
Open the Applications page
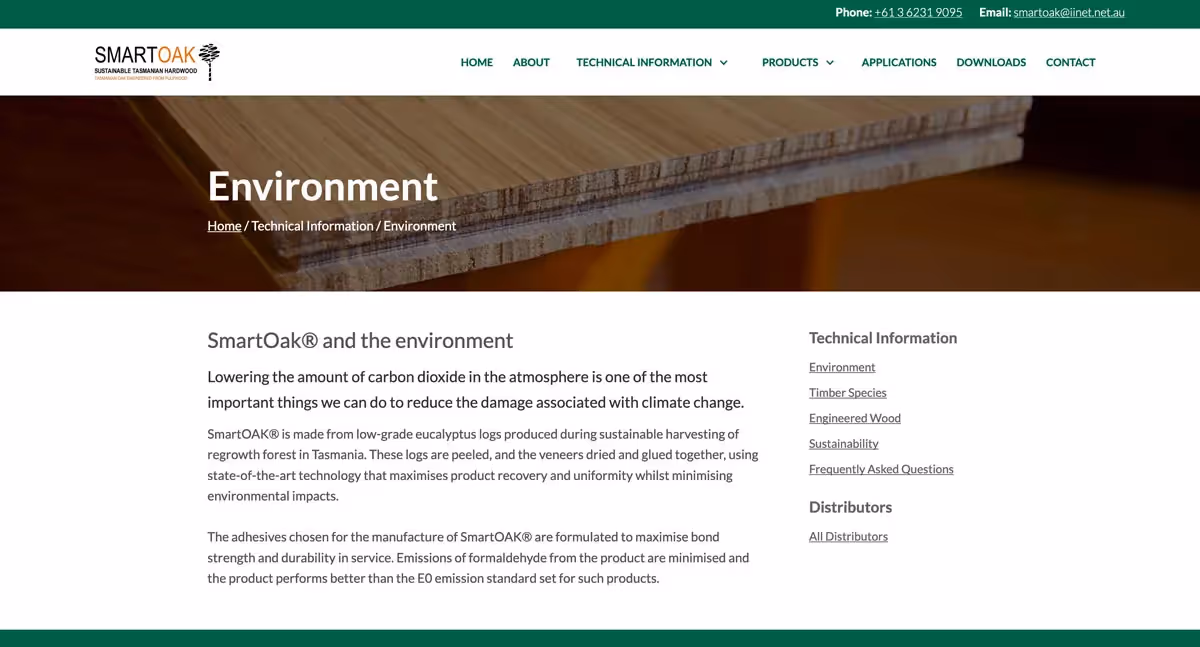click(899, 62)
